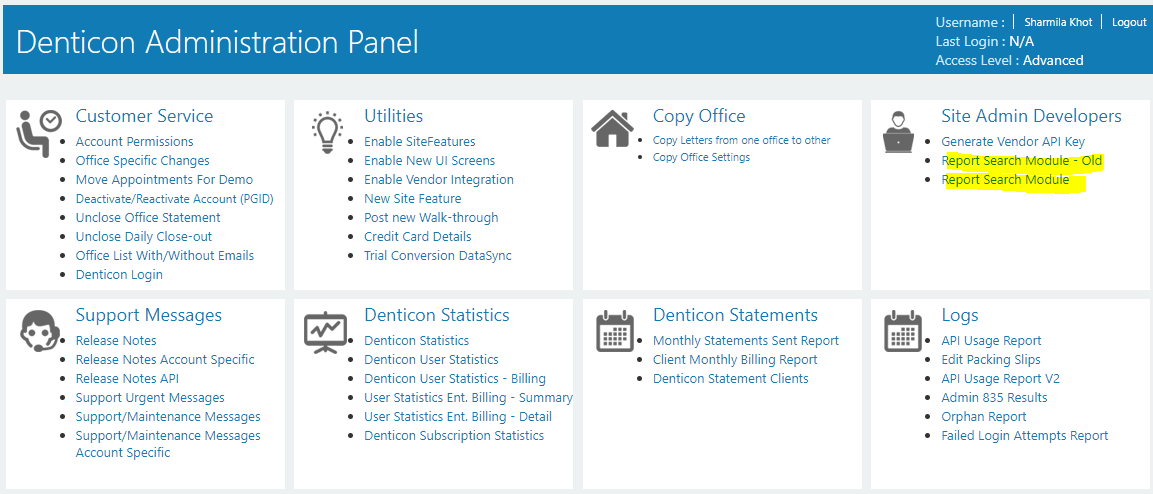Click the Copy Office house icon

[613, 130]
